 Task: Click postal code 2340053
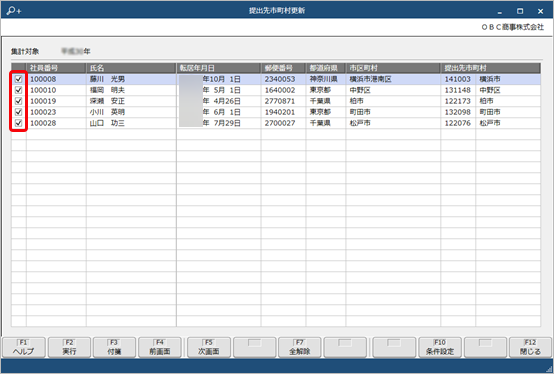280,79
